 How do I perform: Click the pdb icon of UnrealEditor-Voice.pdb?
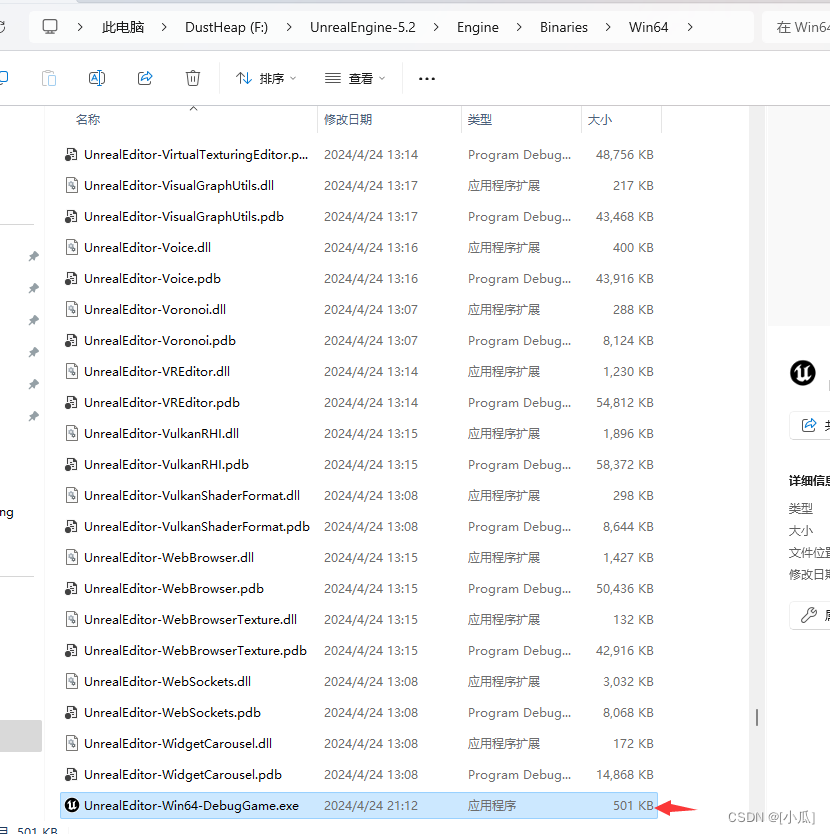(71, 279)
